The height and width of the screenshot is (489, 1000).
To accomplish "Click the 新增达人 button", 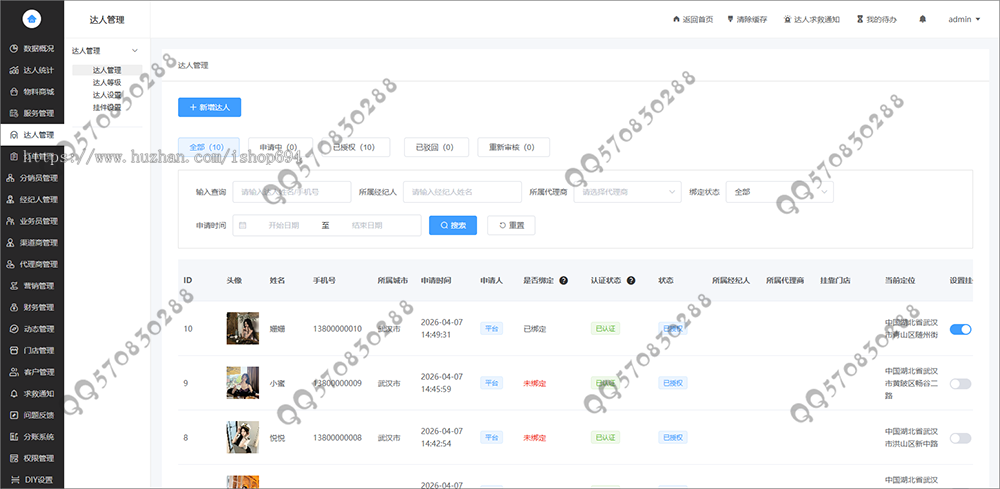I will (x=209, y=108).
